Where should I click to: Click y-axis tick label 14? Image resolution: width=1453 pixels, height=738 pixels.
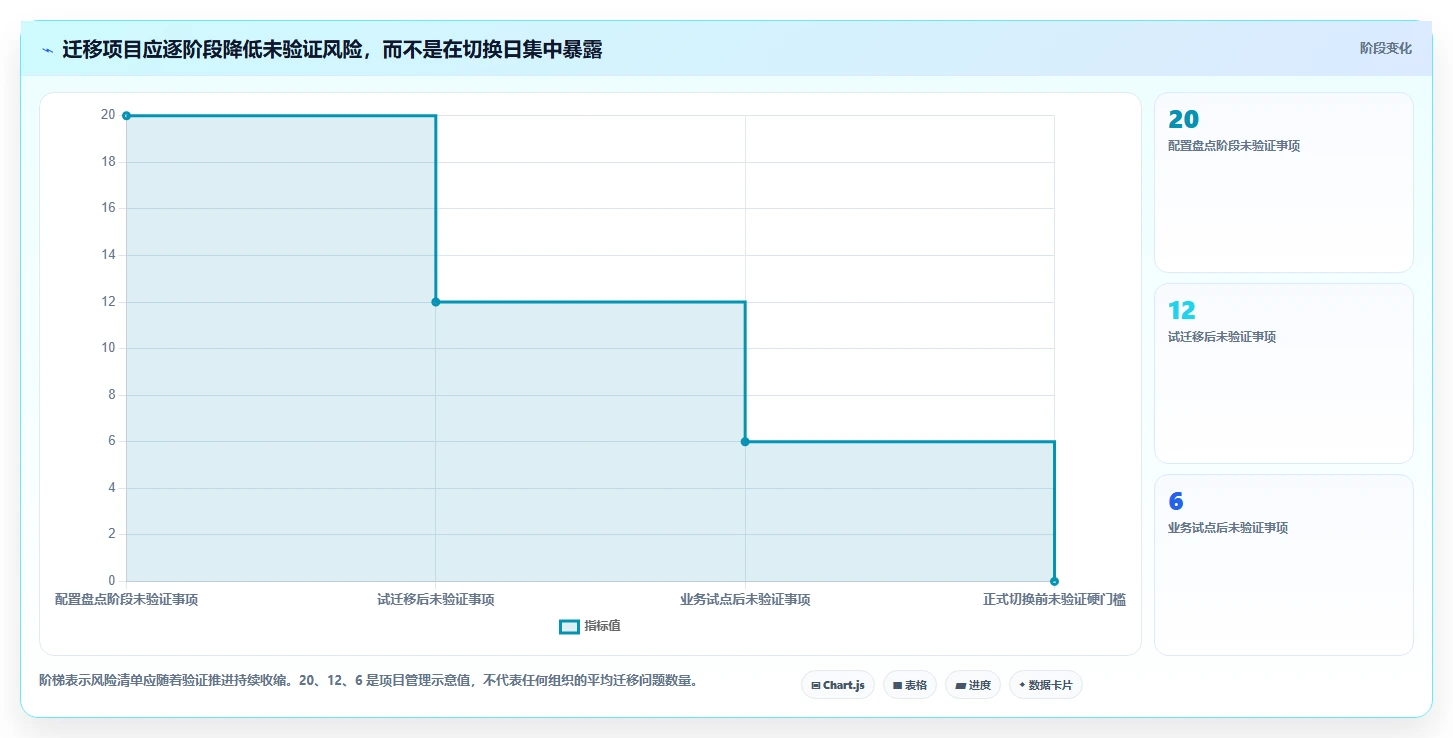(x=108, y=255)
